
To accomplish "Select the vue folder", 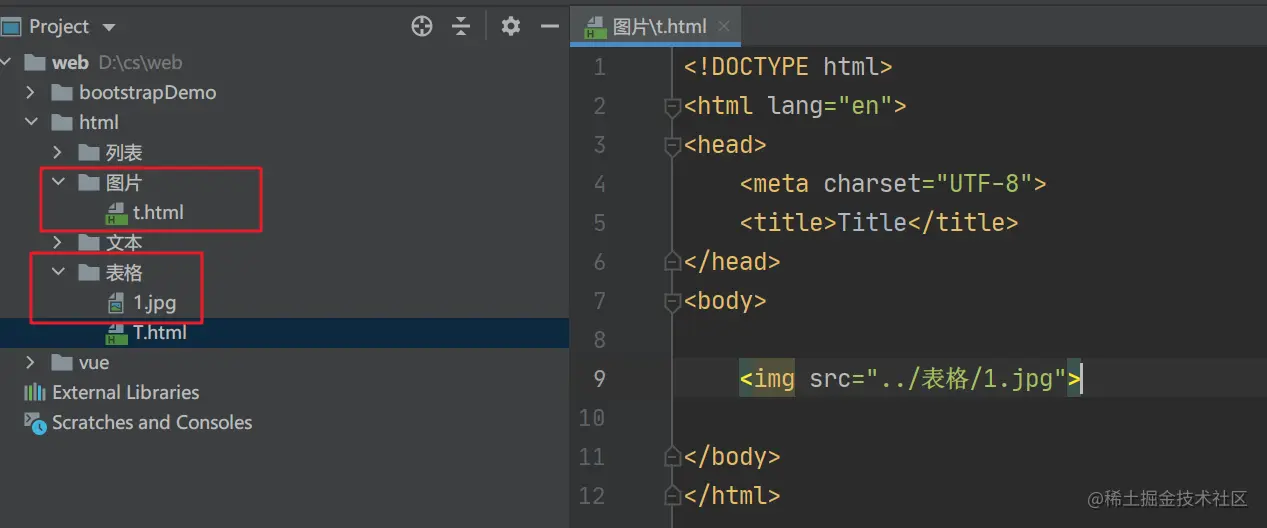I will [x=94, y=362].
